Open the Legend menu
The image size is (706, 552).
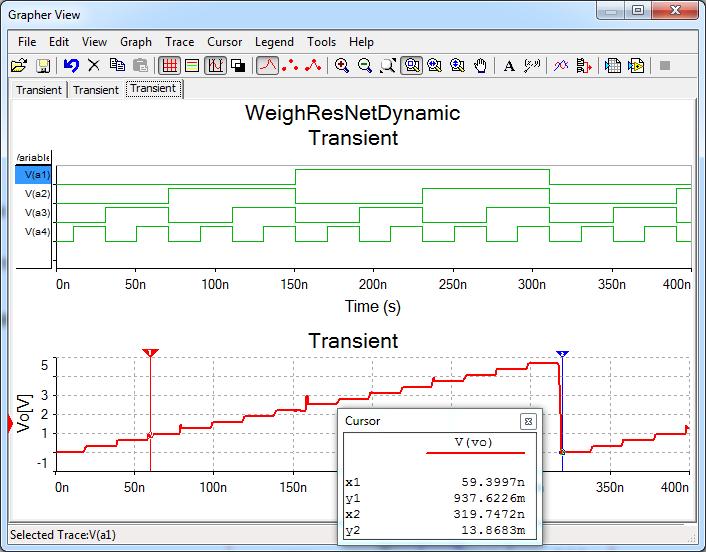tap(274, 42)
